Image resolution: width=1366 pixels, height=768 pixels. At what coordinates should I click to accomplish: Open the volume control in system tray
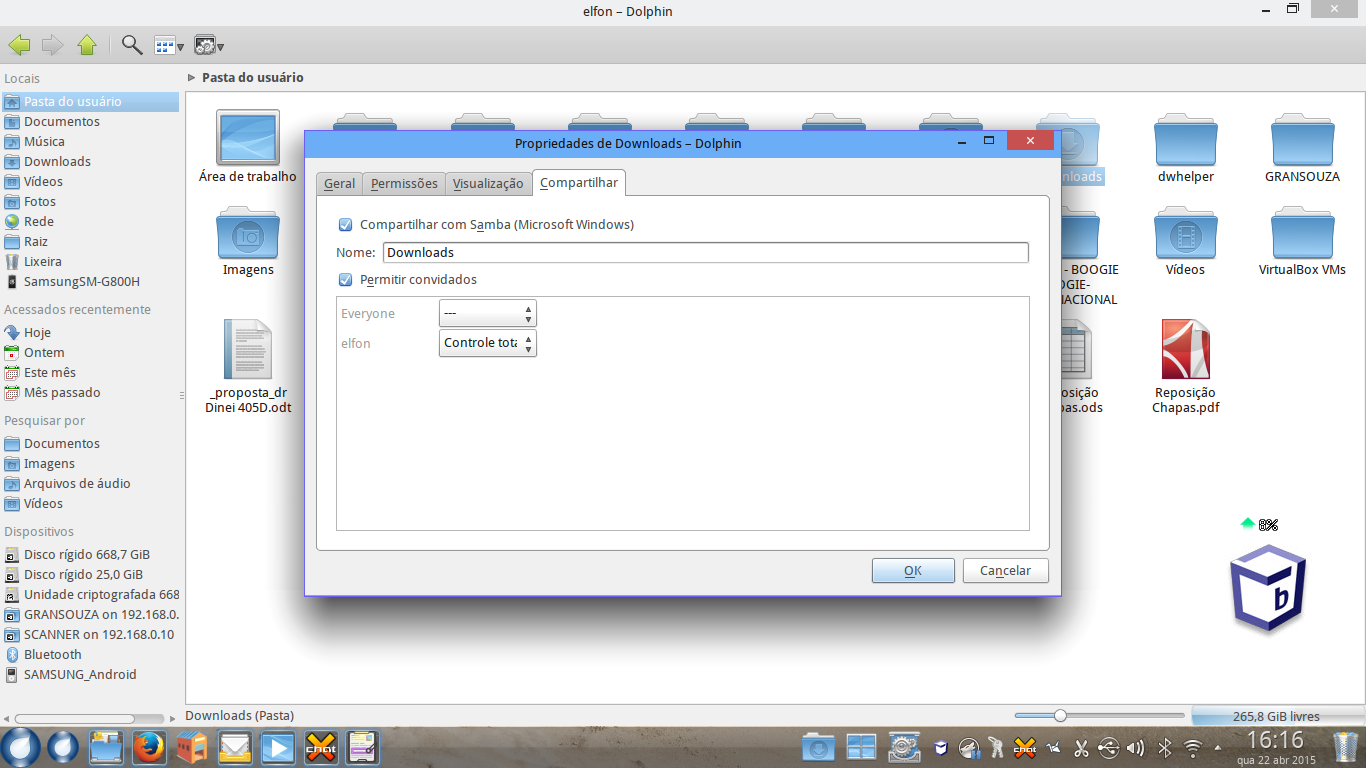click(x=1135, y=747)
